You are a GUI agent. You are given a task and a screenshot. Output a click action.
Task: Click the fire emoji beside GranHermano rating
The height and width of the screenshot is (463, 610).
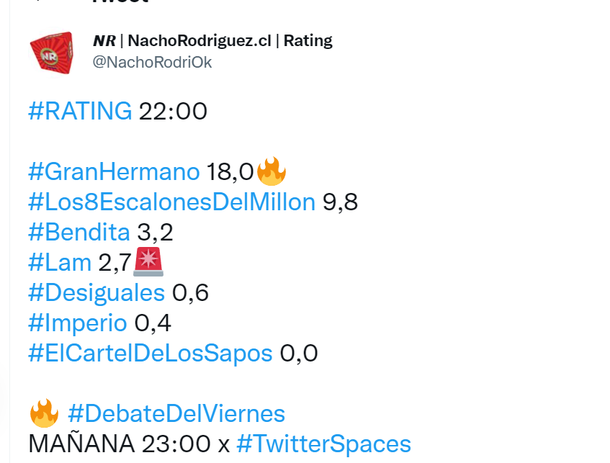click(271, 172)
